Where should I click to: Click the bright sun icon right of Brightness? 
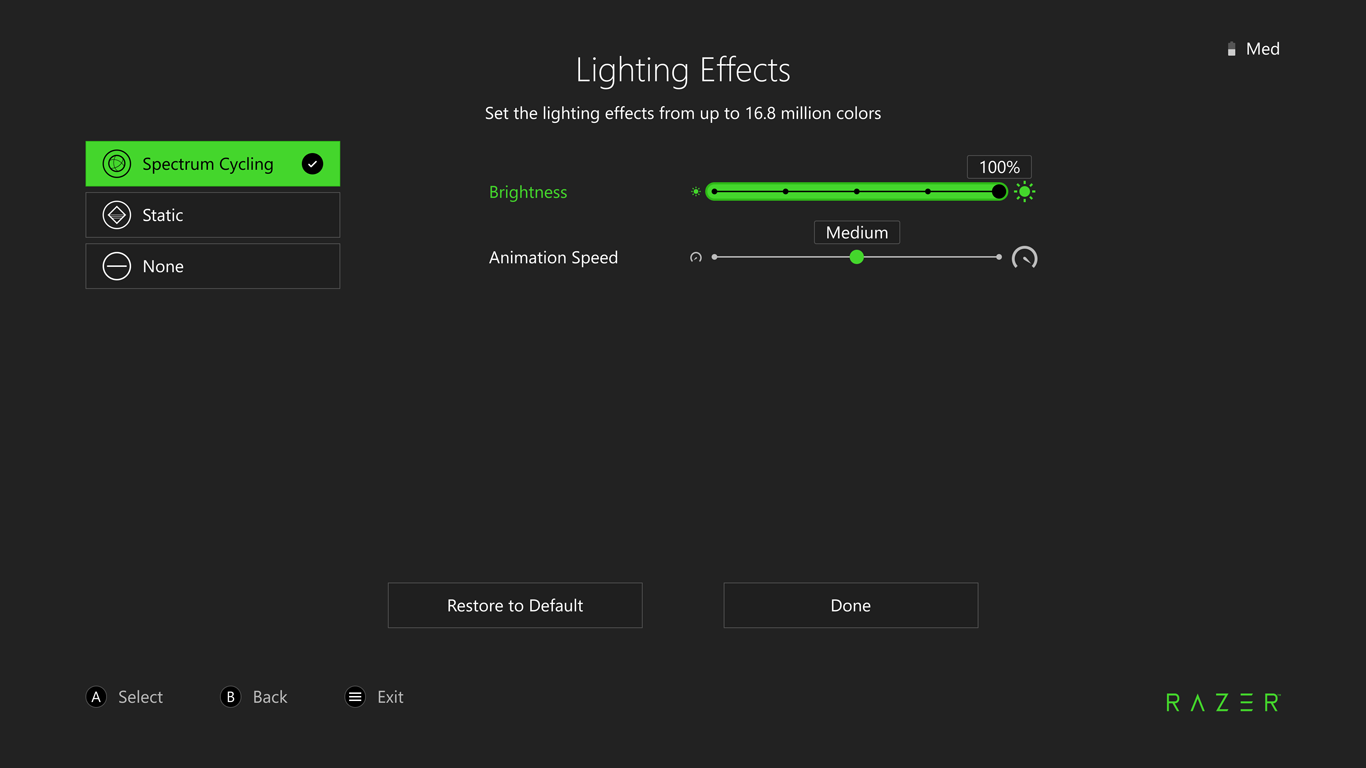tap(1024, 191)
